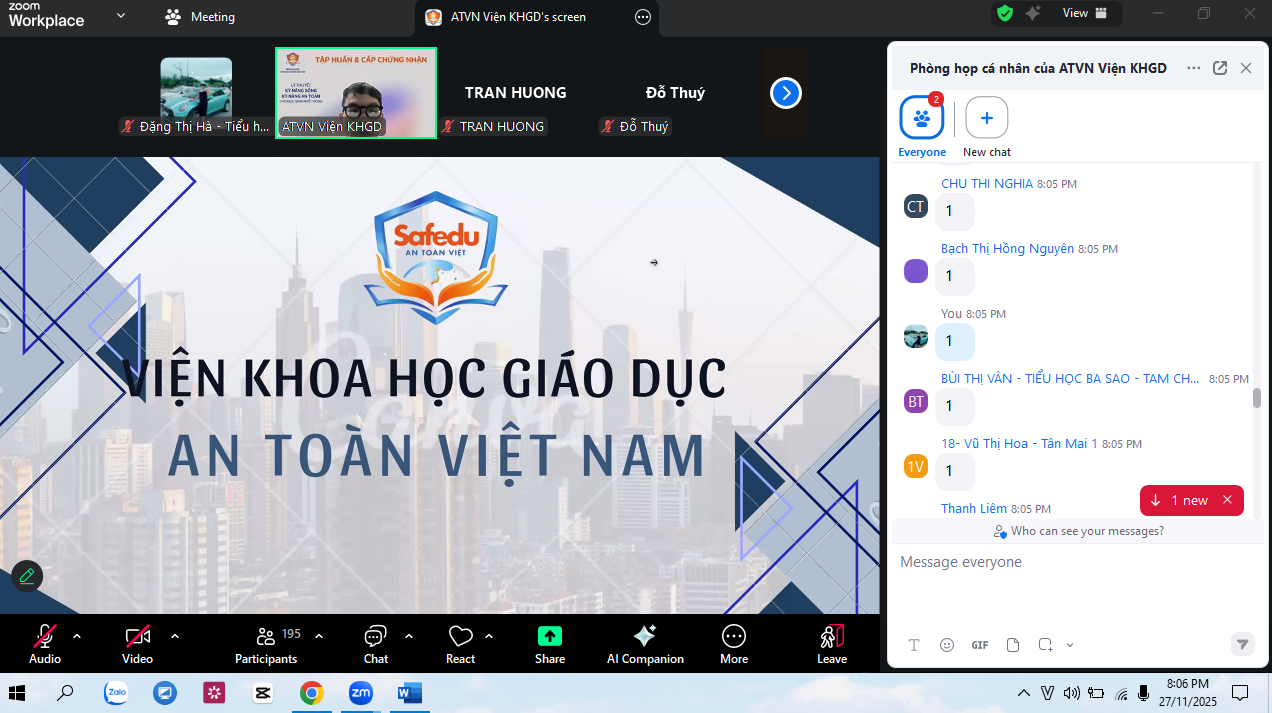Open the View layout dropdown
This screenshot has height=713, width=1272.
pos(1085,14)
